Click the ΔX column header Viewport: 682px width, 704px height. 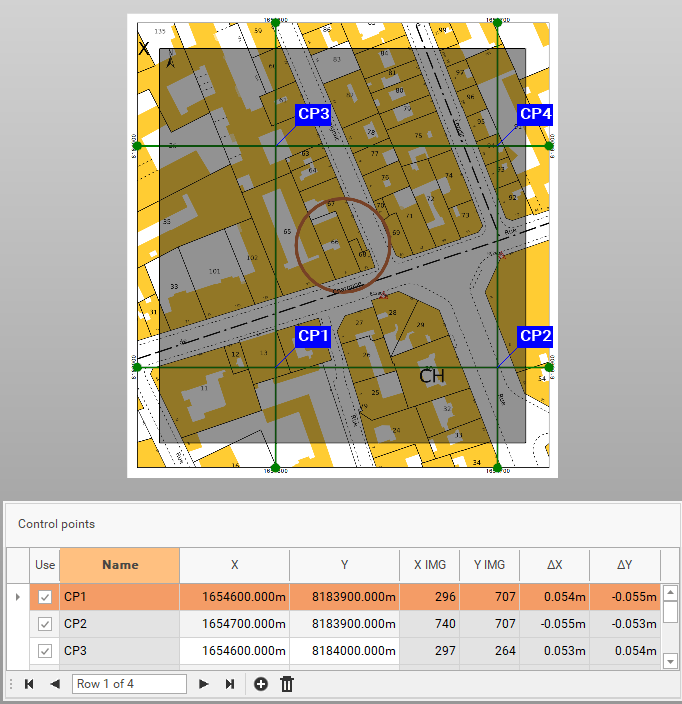coord(554,565)
